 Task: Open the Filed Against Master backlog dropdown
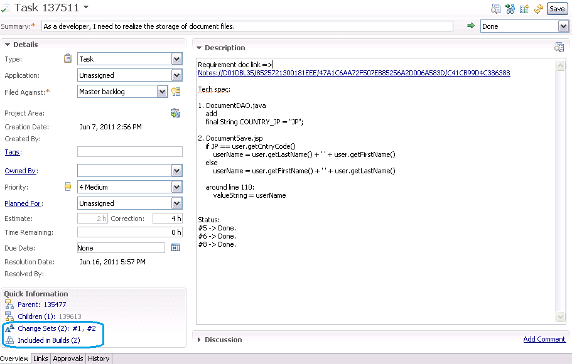point(162,92)
